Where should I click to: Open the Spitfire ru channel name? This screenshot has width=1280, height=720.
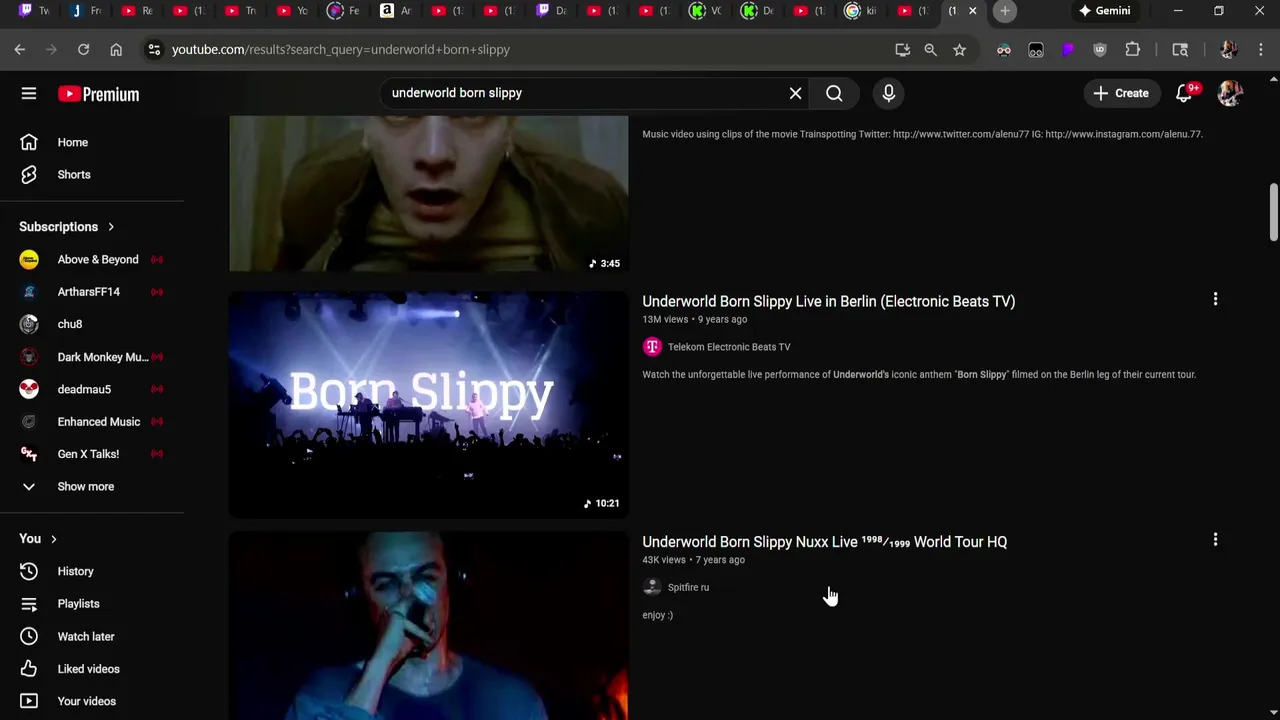(x=688, y=587)
